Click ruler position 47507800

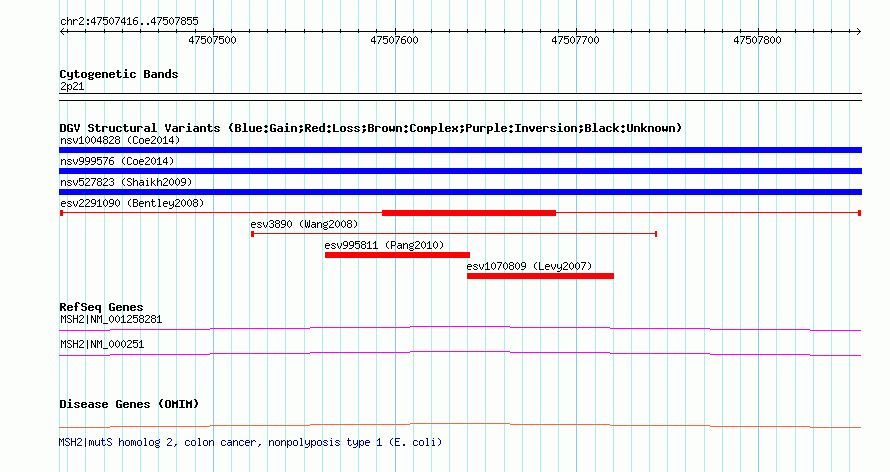[x=757, y=40]
